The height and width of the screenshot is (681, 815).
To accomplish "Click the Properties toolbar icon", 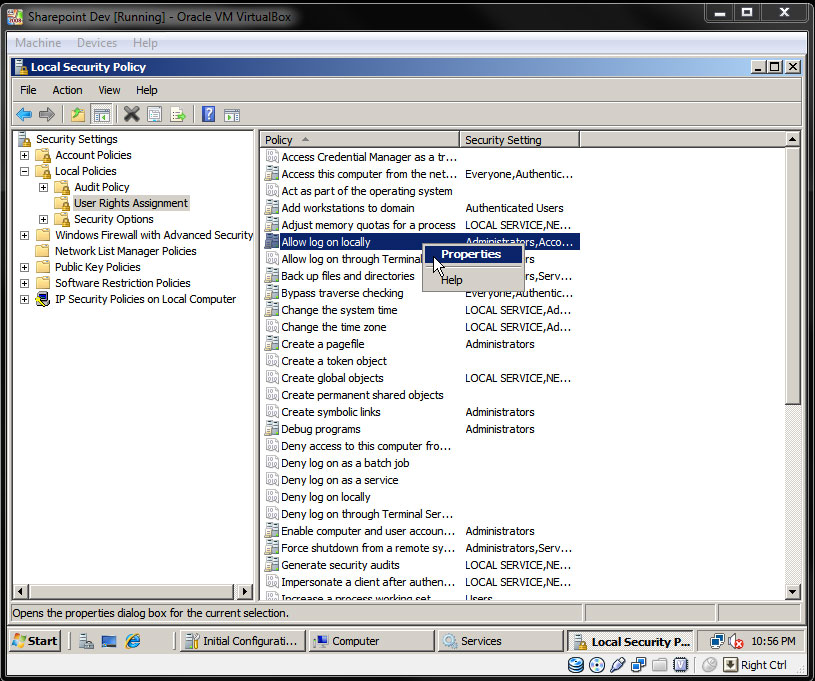I will pyautogui.click(x=154, y=114).
